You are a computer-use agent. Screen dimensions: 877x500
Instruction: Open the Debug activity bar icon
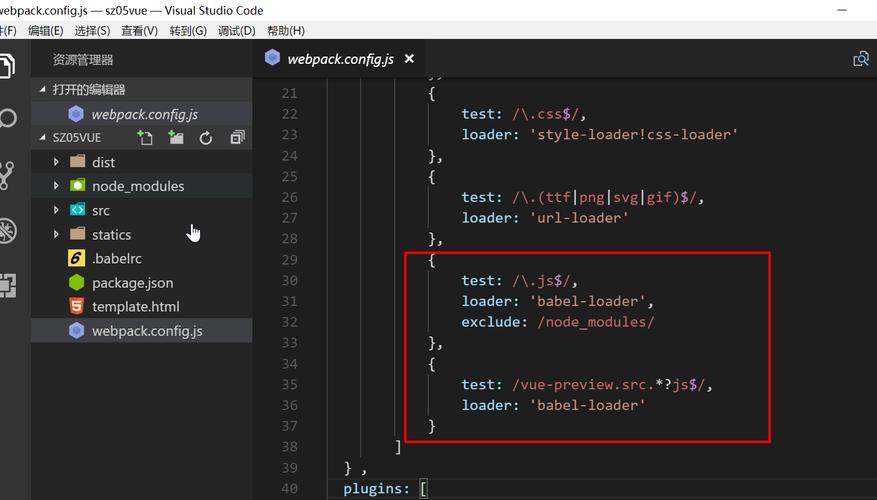click(x=7, y=231)
